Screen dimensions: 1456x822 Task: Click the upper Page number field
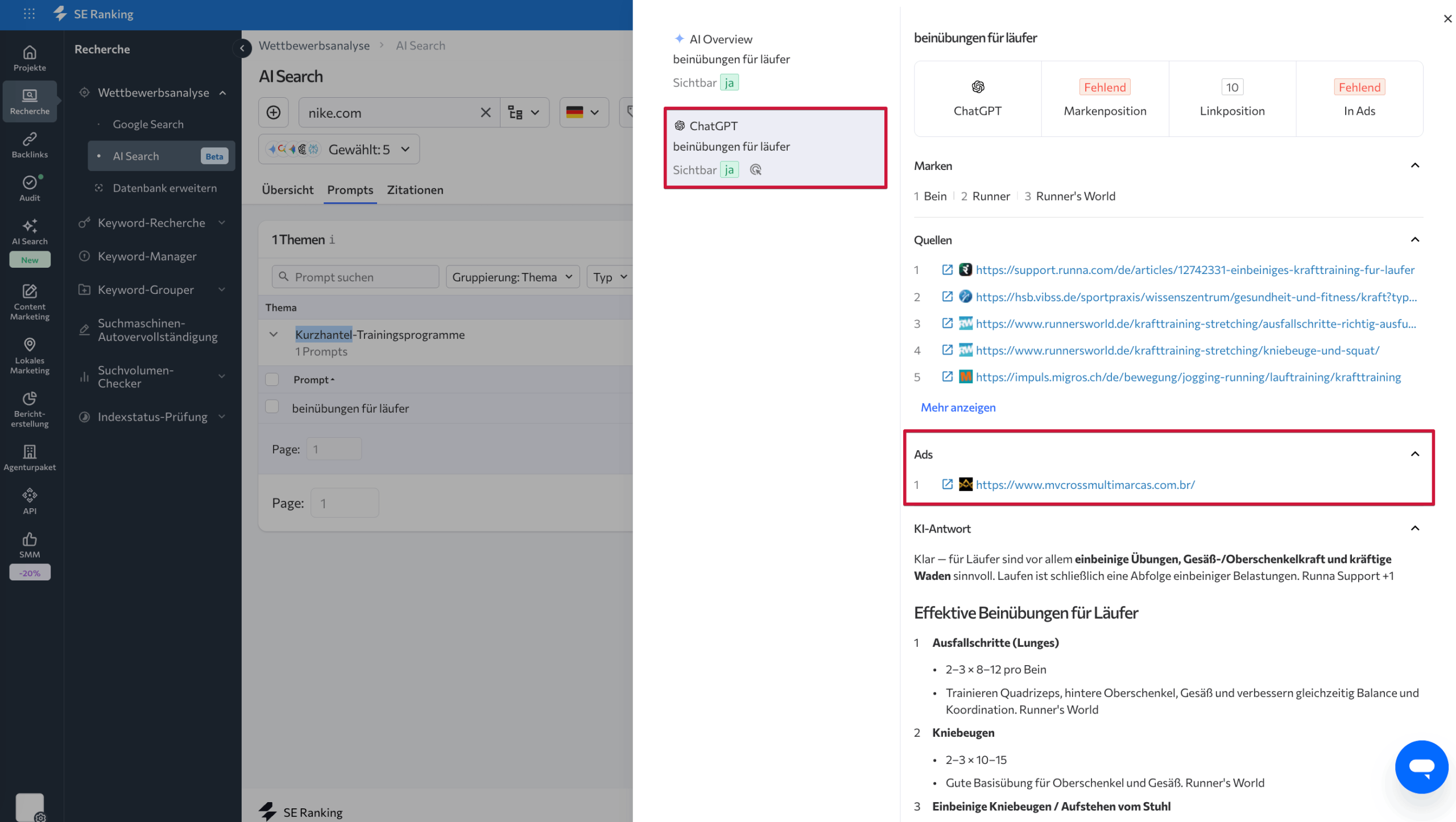[334, 449]
